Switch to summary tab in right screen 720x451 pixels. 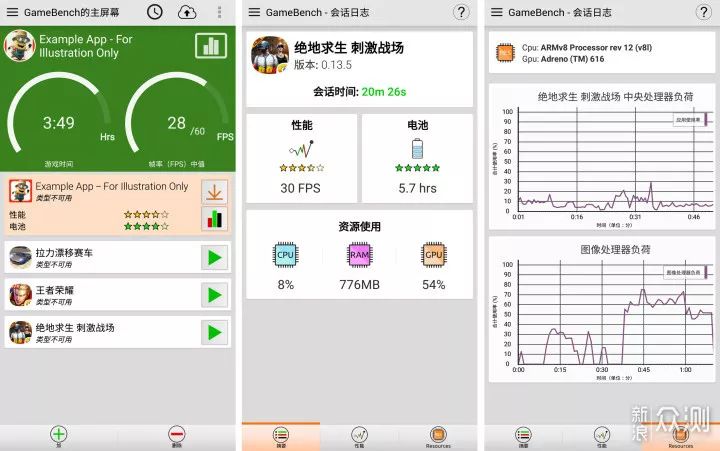point(523,436)
